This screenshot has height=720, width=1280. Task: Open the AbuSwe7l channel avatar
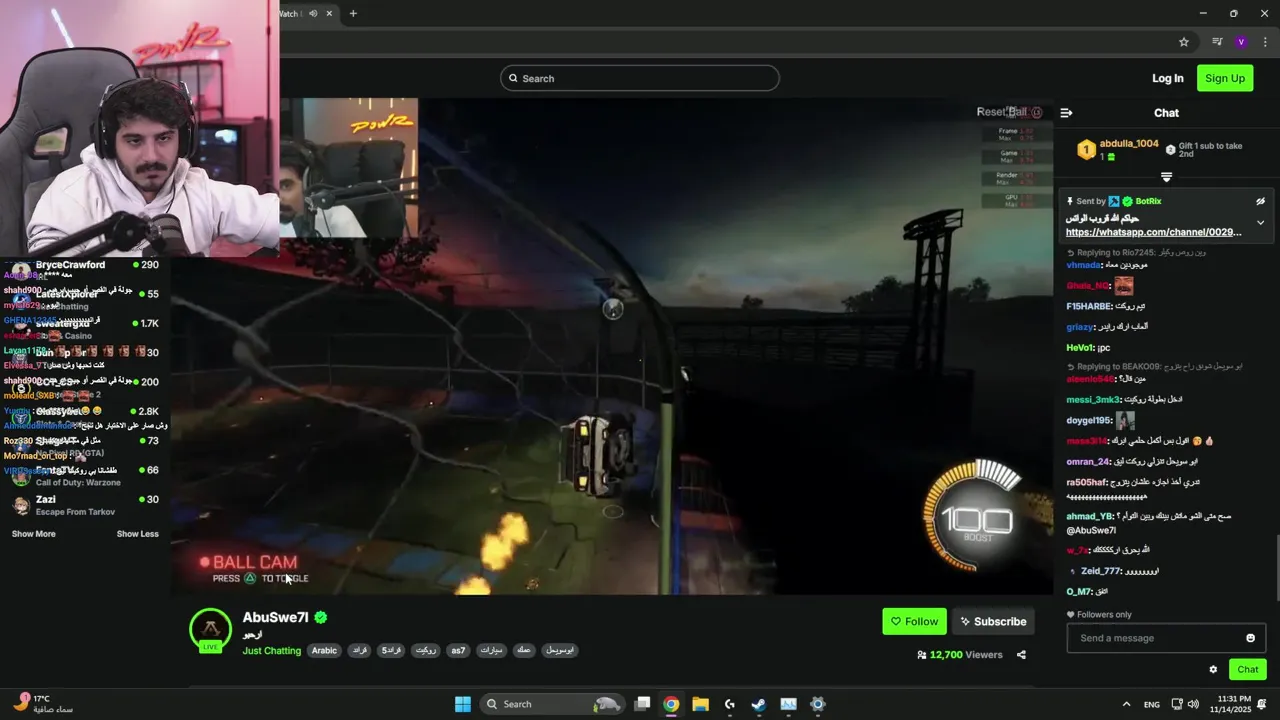210,629
